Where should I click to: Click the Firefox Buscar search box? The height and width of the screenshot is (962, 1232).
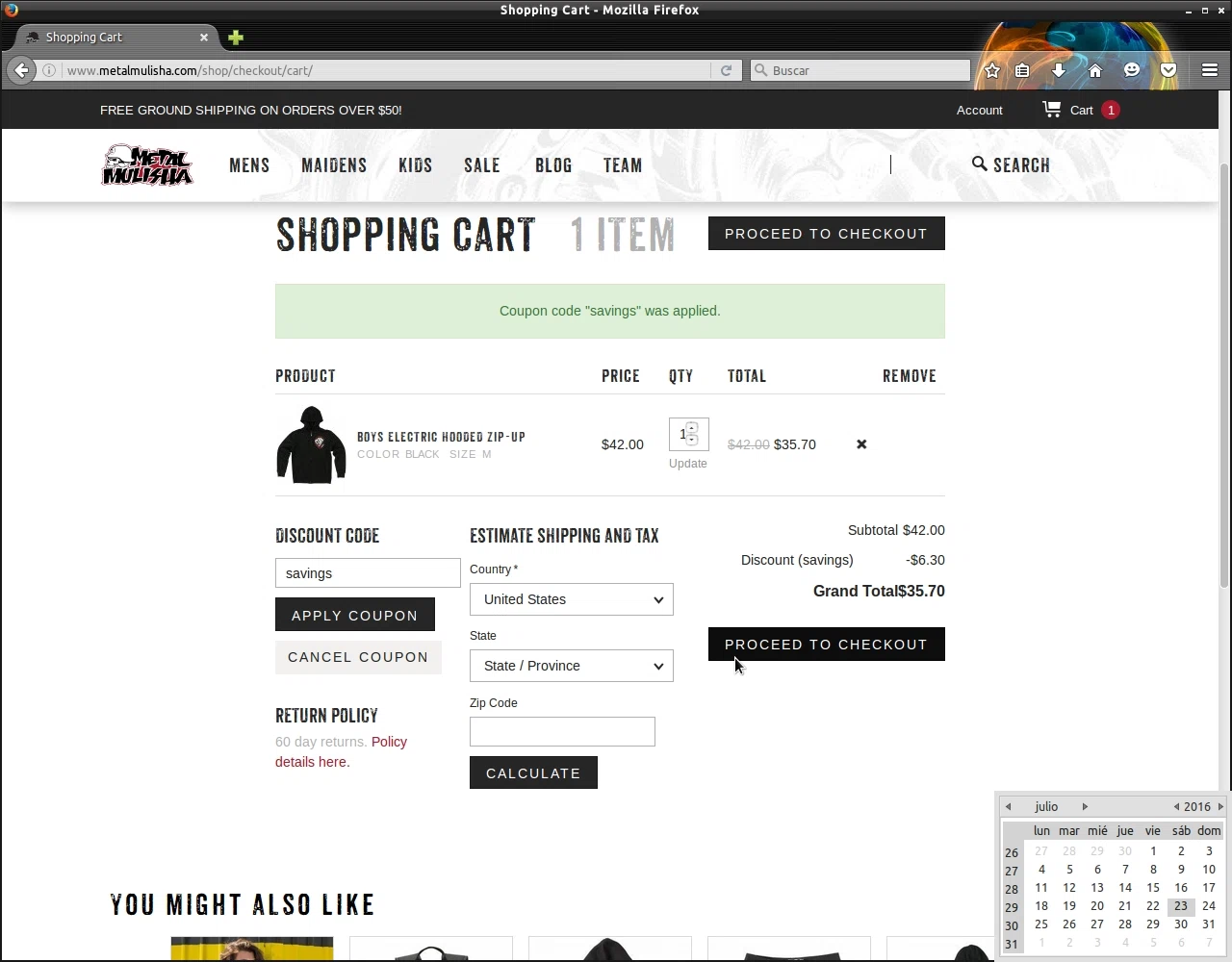coord(860,70)
